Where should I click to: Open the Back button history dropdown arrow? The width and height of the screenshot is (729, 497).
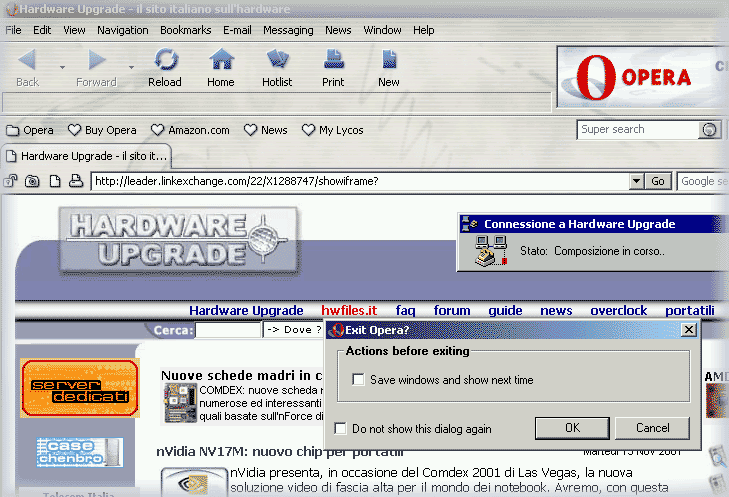(x=62, y=68)
